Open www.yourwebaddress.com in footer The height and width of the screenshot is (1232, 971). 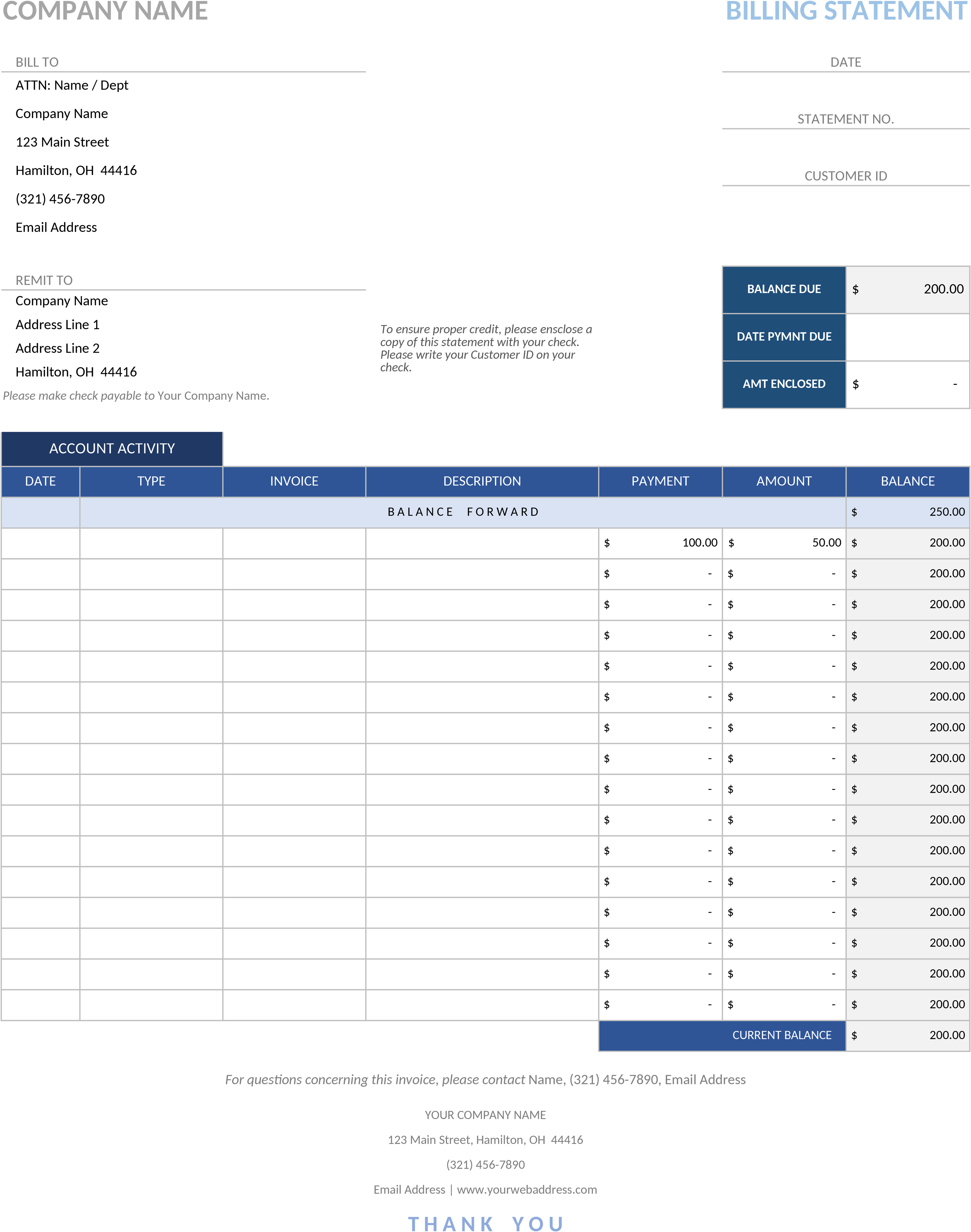527,1189
